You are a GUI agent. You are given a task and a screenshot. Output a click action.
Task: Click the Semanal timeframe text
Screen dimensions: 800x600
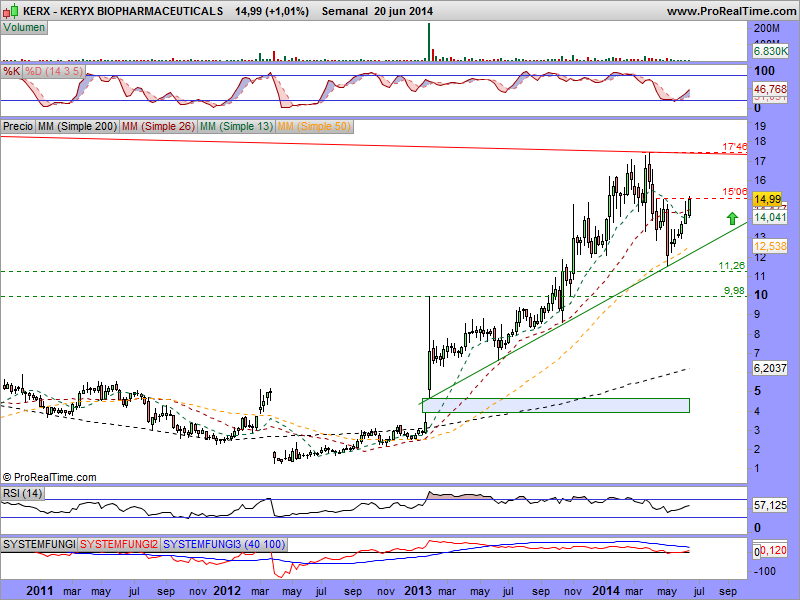[344, 11]
